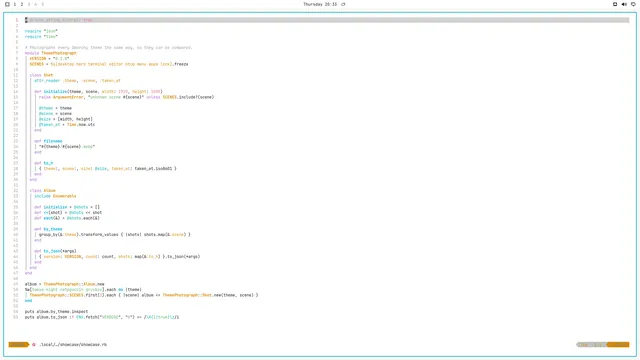Click the '@taken_at = Time.now.utc' line
The height and width of the screenshot is (360, 640).
click(67, 124)
